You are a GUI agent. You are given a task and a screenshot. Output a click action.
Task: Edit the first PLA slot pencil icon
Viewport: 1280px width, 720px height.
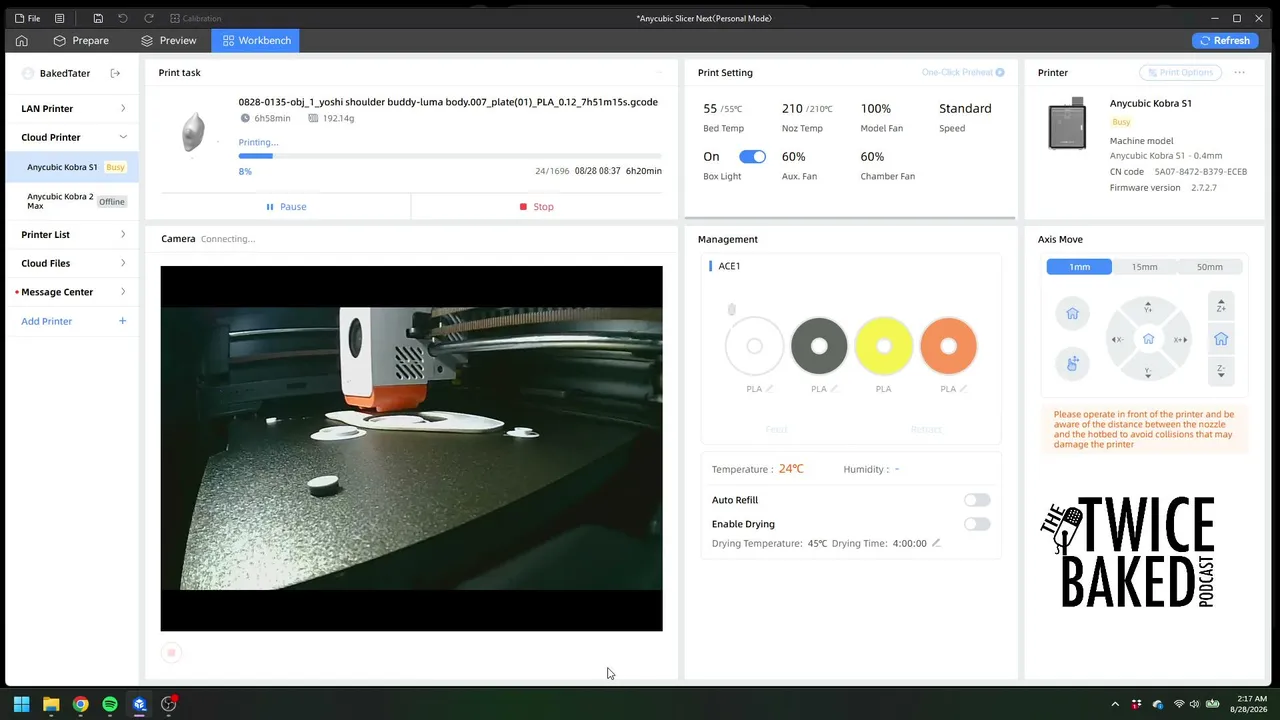point(769,389)
